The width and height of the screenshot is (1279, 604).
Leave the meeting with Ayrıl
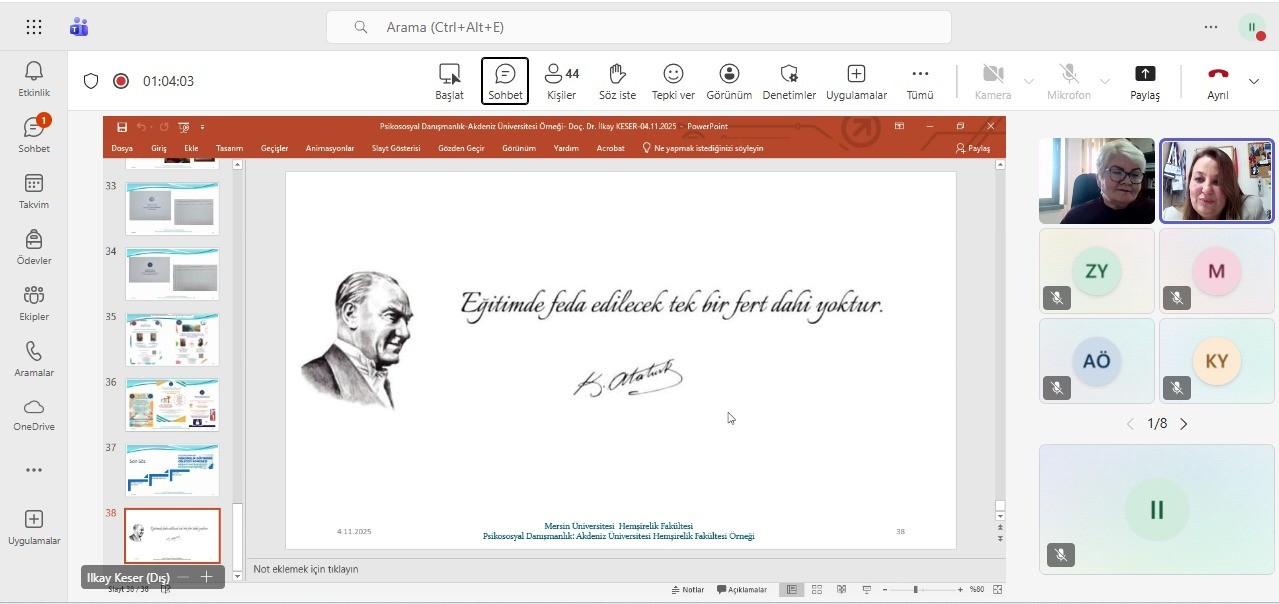tap(1217, 81)
